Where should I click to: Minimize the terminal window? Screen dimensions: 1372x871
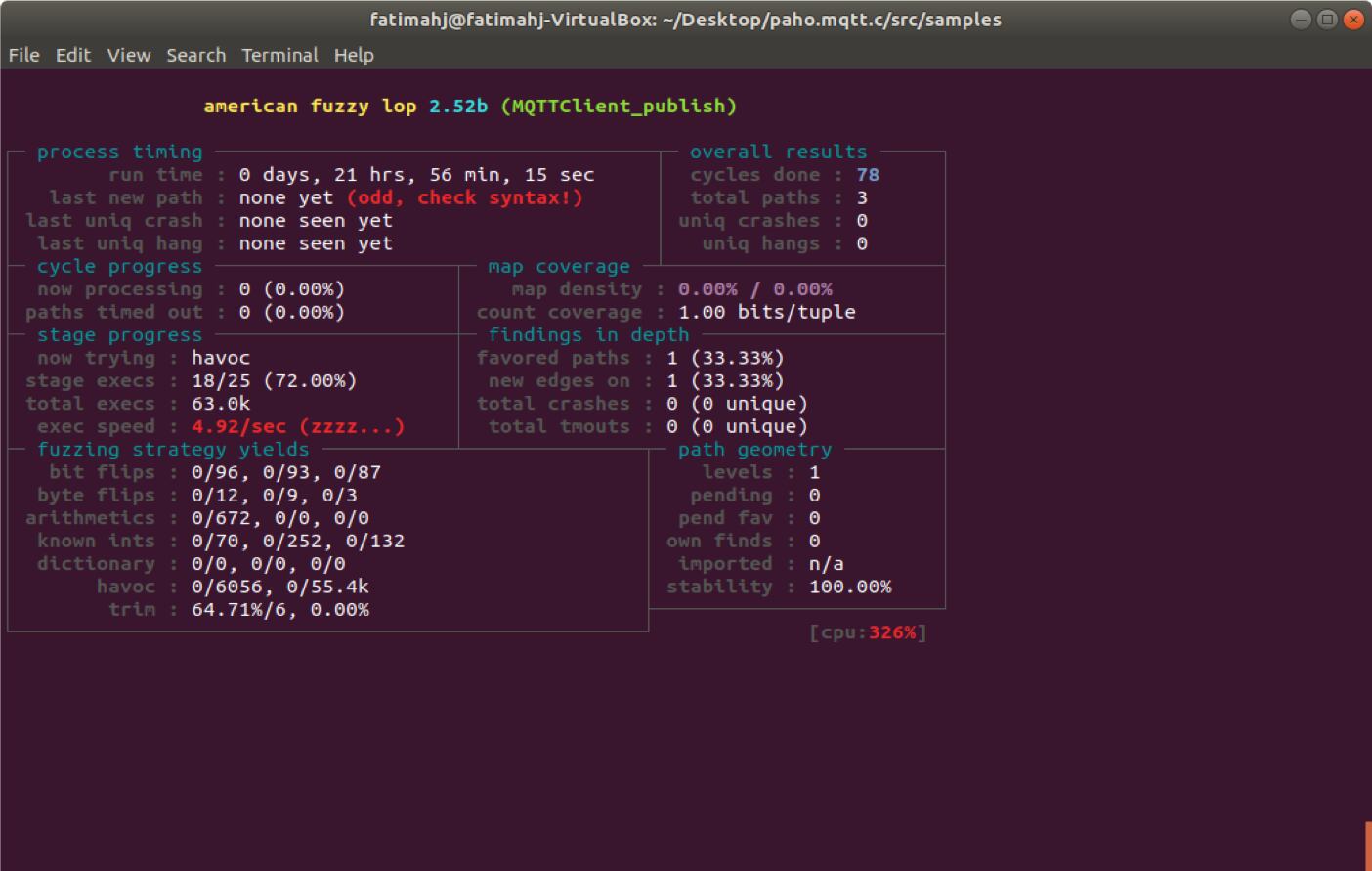(1301, 20)
